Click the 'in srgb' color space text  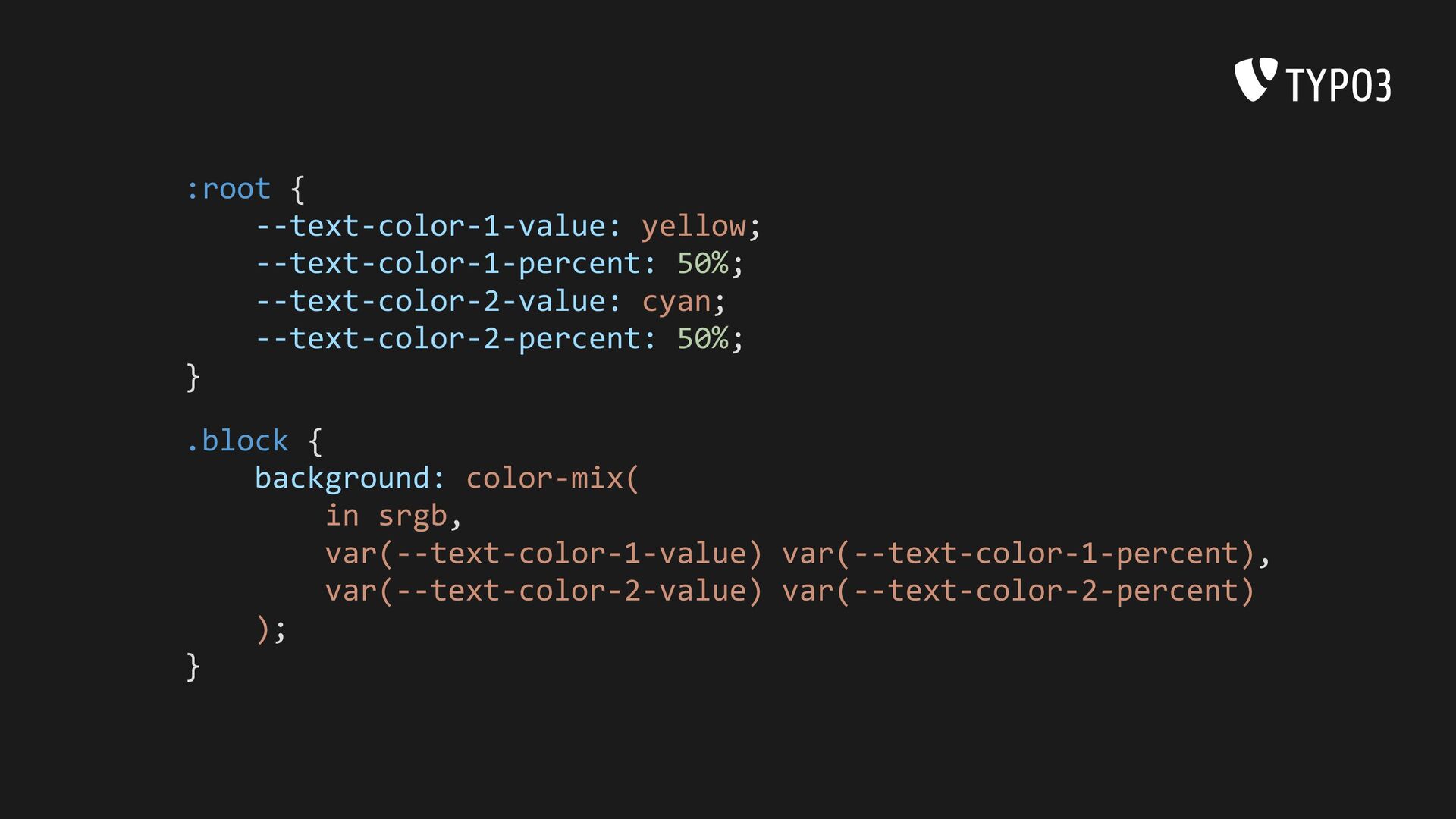(x=386, y=516)
